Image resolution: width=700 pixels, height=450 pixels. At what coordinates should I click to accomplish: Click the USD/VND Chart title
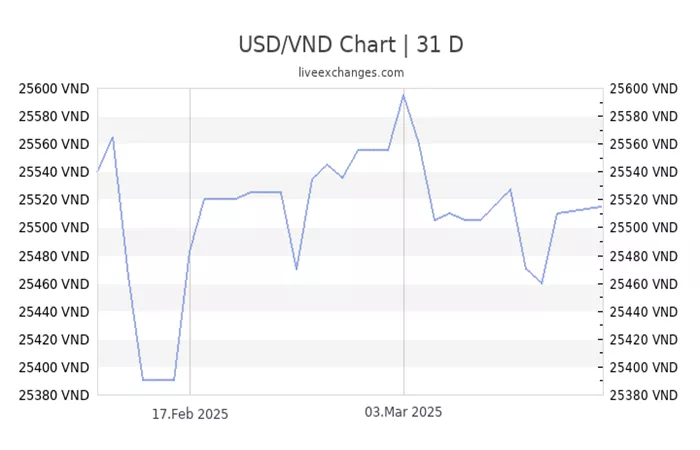coord(351,45)
